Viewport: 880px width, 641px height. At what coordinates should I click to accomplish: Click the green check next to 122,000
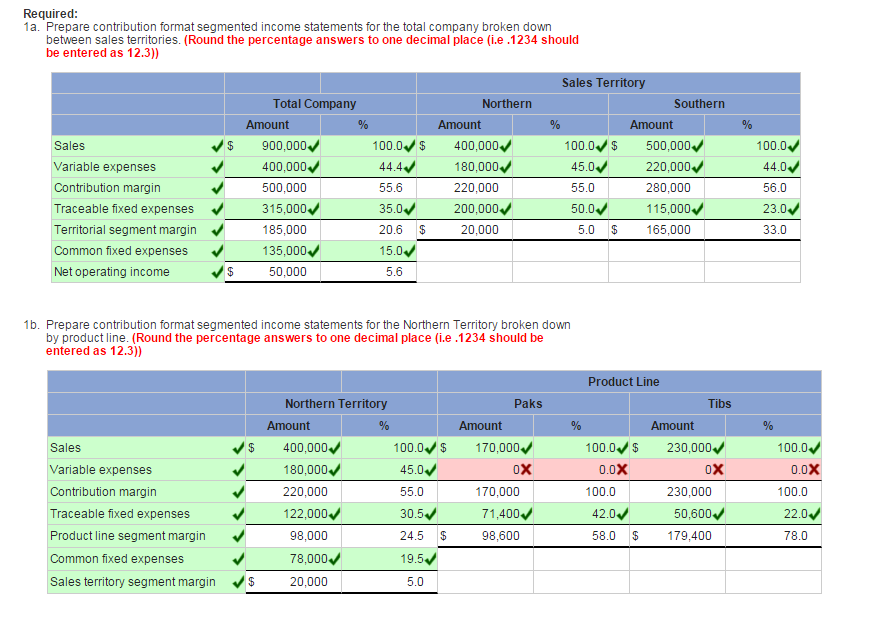point(334,514)
